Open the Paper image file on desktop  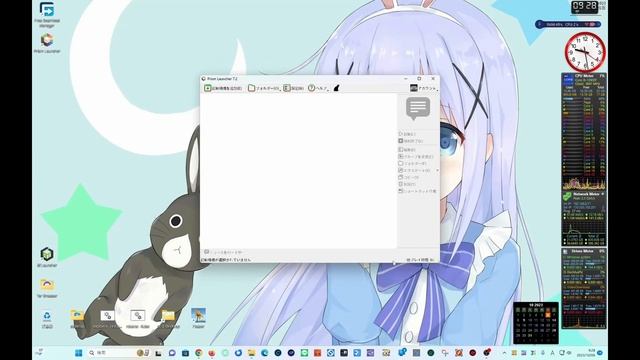tap(198, 318)
